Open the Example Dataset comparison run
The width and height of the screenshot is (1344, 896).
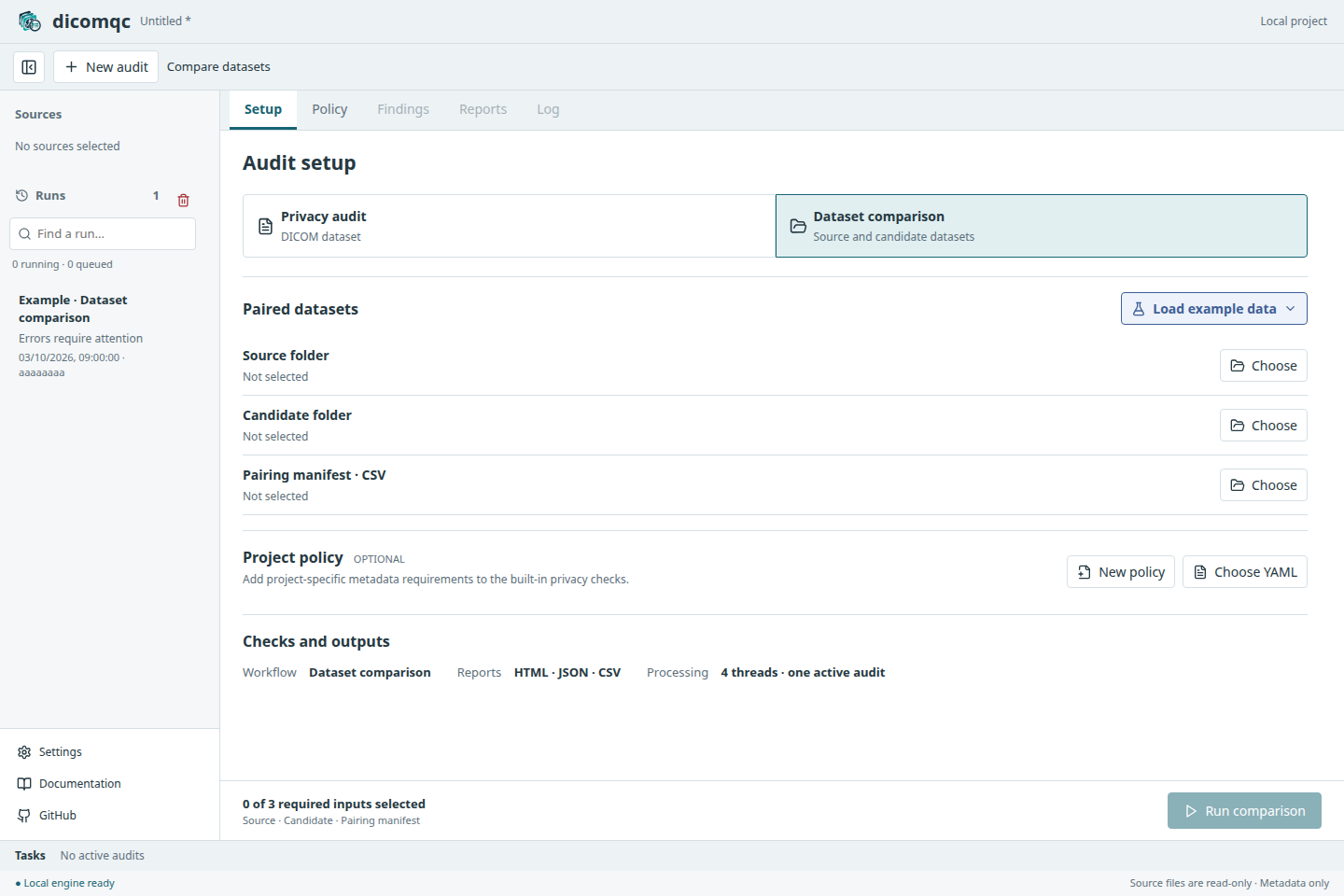tap(103, 335)
